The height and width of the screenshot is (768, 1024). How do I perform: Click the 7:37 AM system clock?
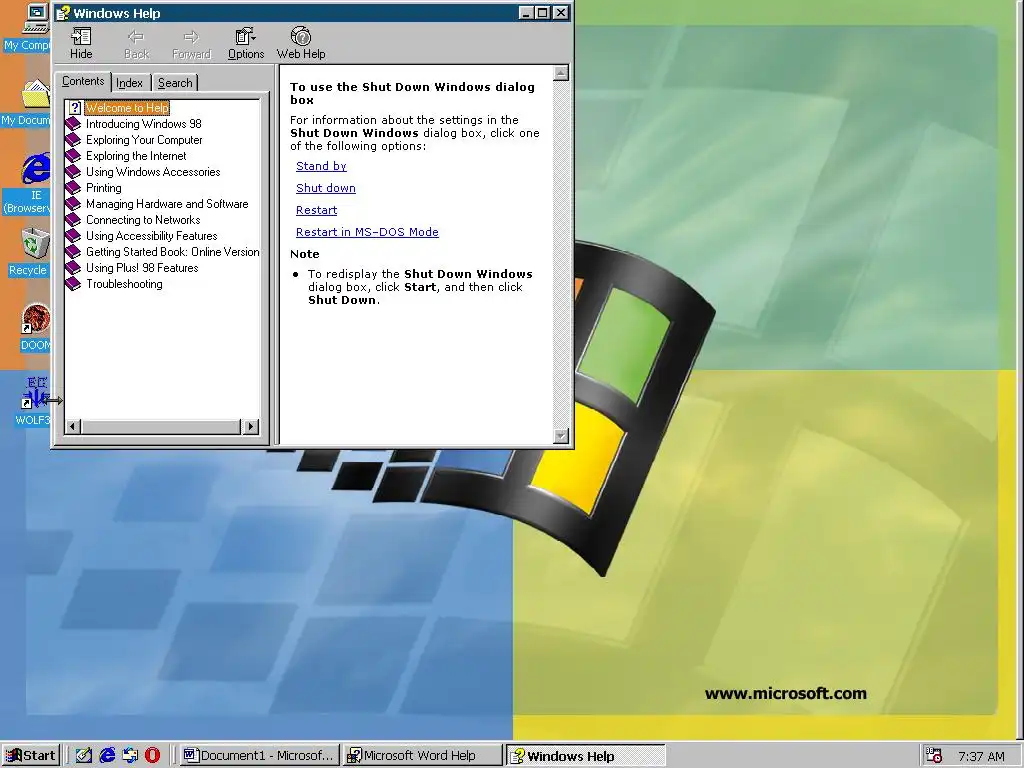click(x=981, y=756)
